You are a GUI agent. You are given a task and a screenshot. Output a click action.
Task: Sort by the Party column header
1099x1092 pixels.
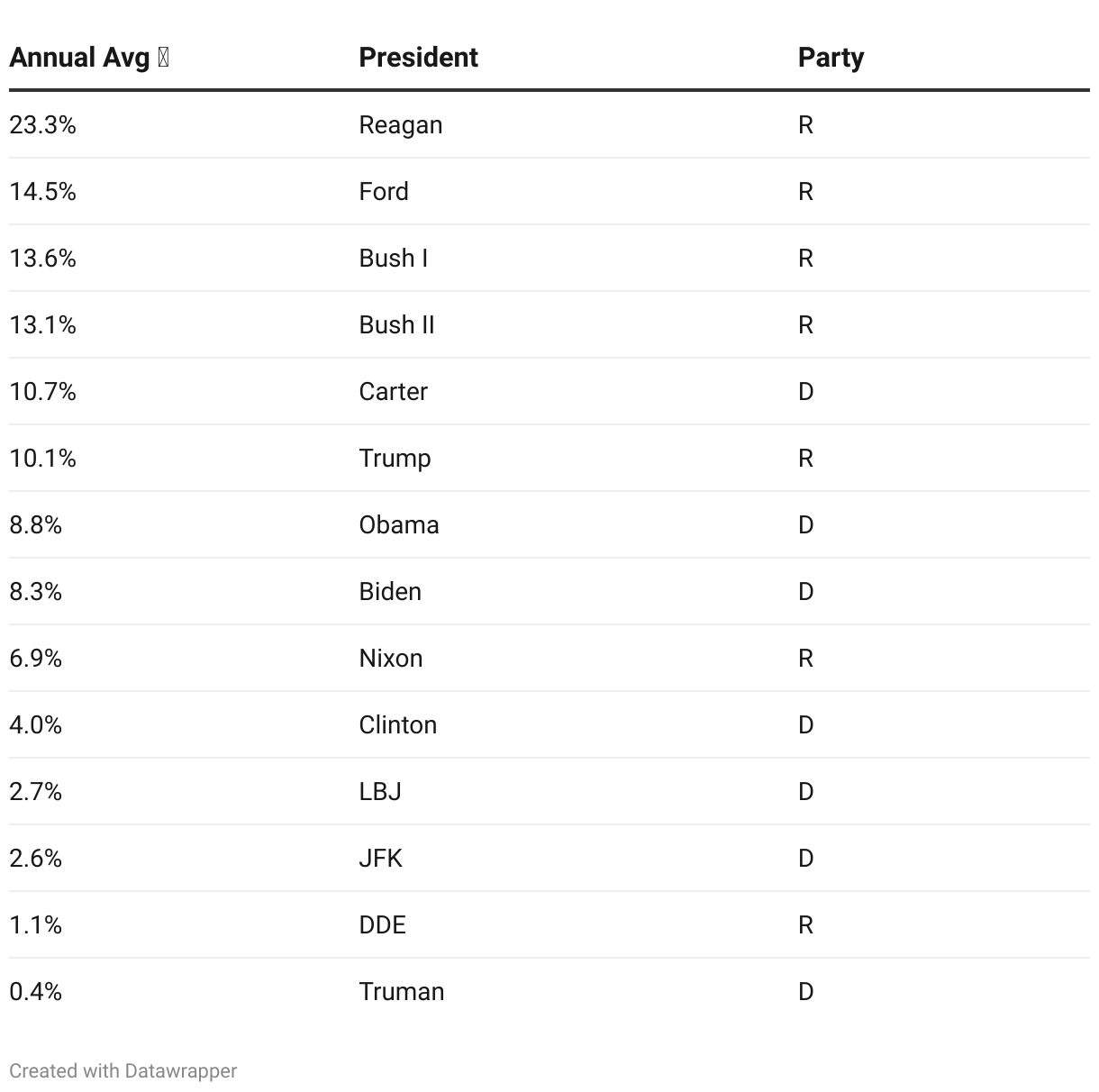point(831,58)
